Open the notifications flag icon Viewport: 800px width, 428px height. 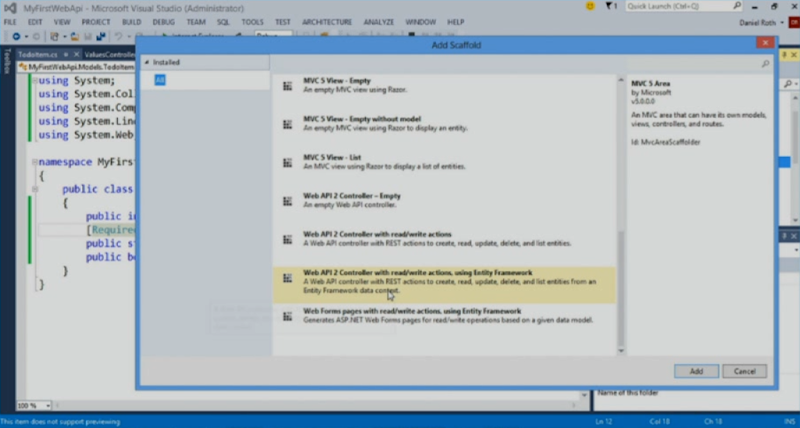click(x=609, y=6)
